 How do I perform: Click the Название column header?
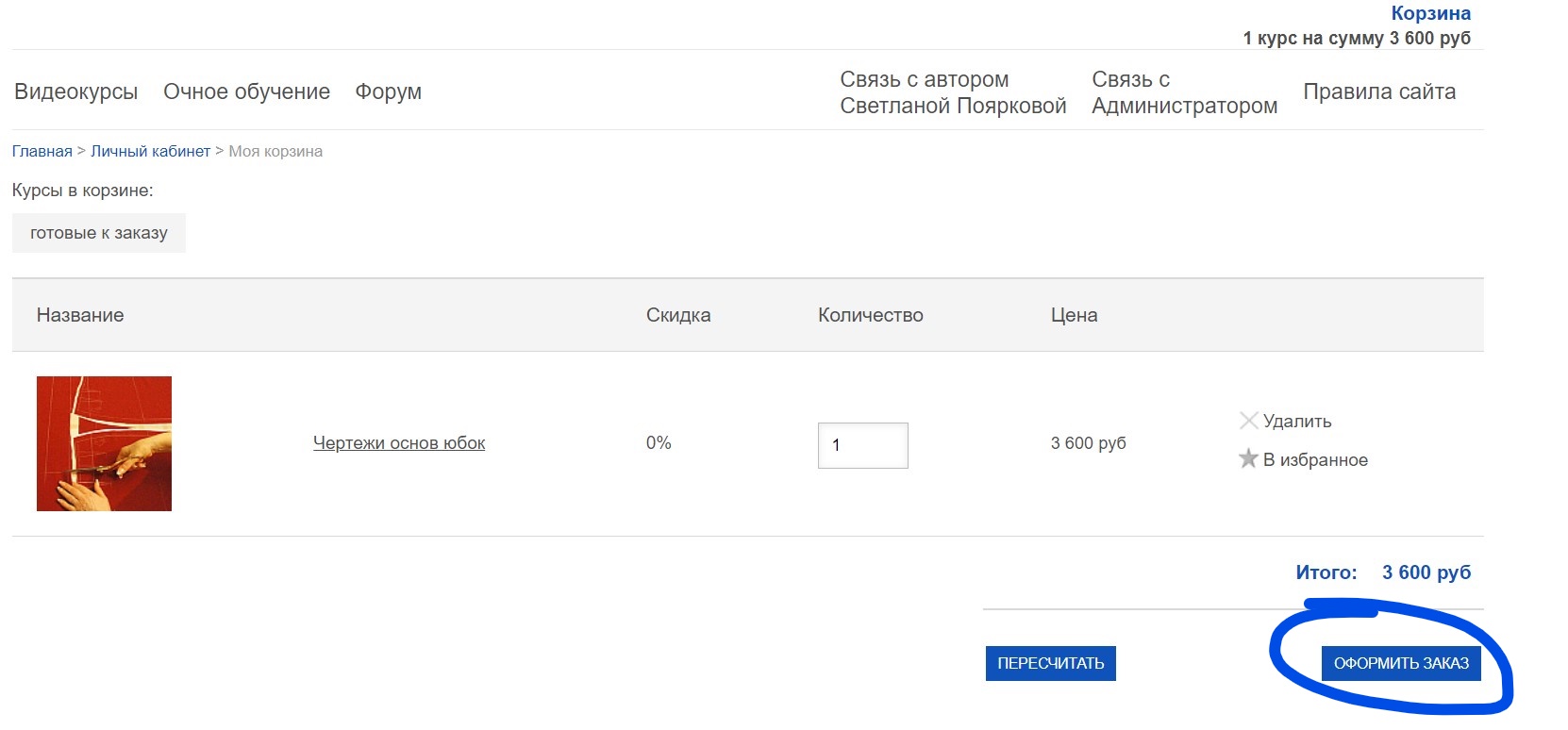coord(80,315)
